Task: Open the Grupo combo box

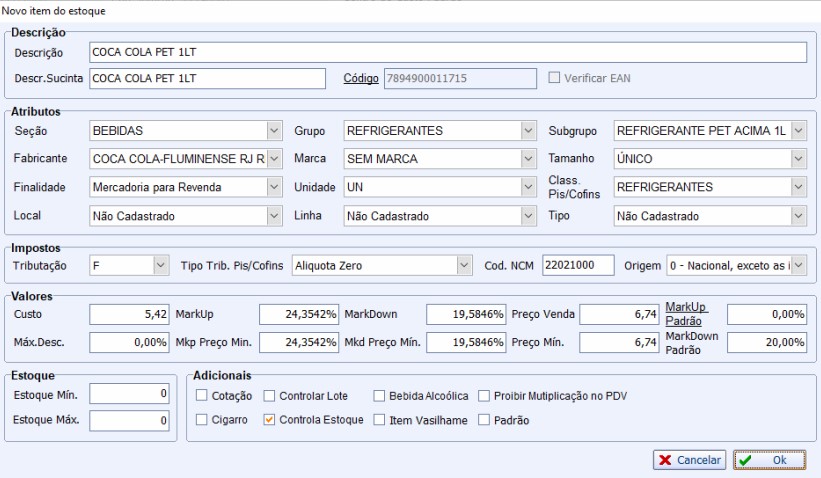Action: click(x=528, y=130)
